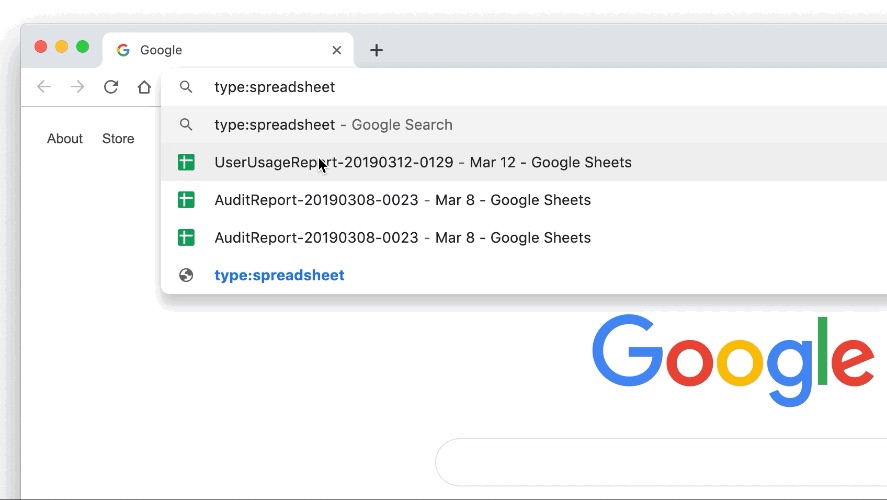Click the Forward navigation arrow
The image size is (887, 500).
coord(77,87)
